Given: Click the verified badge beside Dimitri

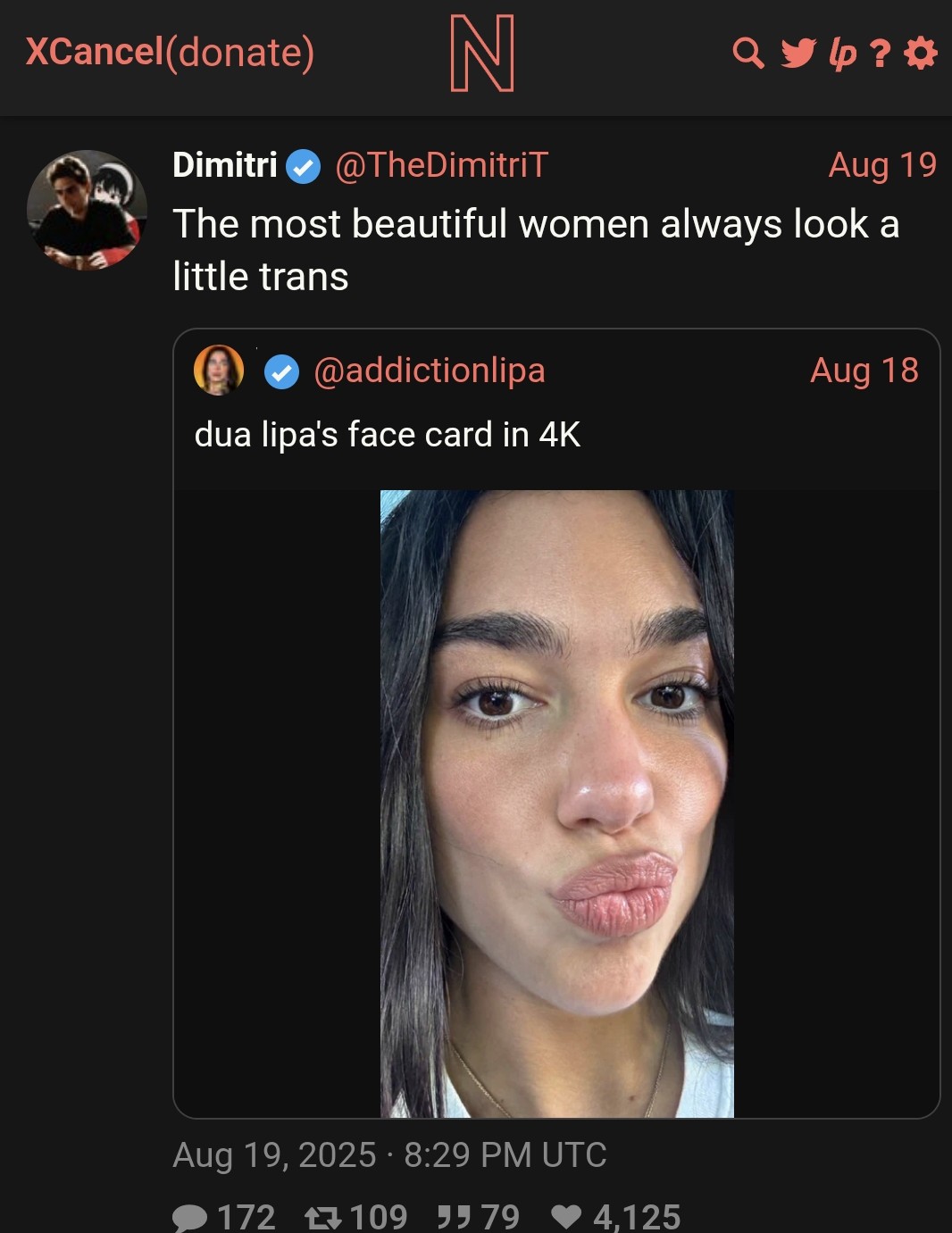Looking at the screenshot, I should 304,167.
